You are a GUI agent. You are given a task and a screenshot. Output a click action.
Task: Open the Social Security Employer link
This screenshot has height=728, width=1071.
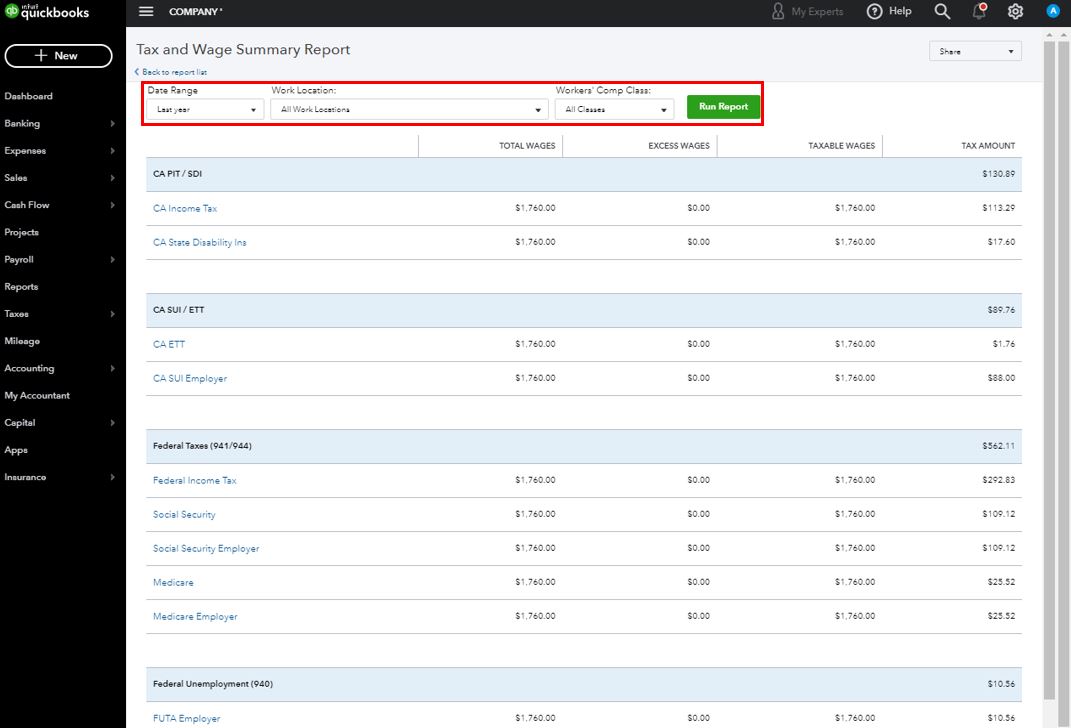tap(206, 548)
